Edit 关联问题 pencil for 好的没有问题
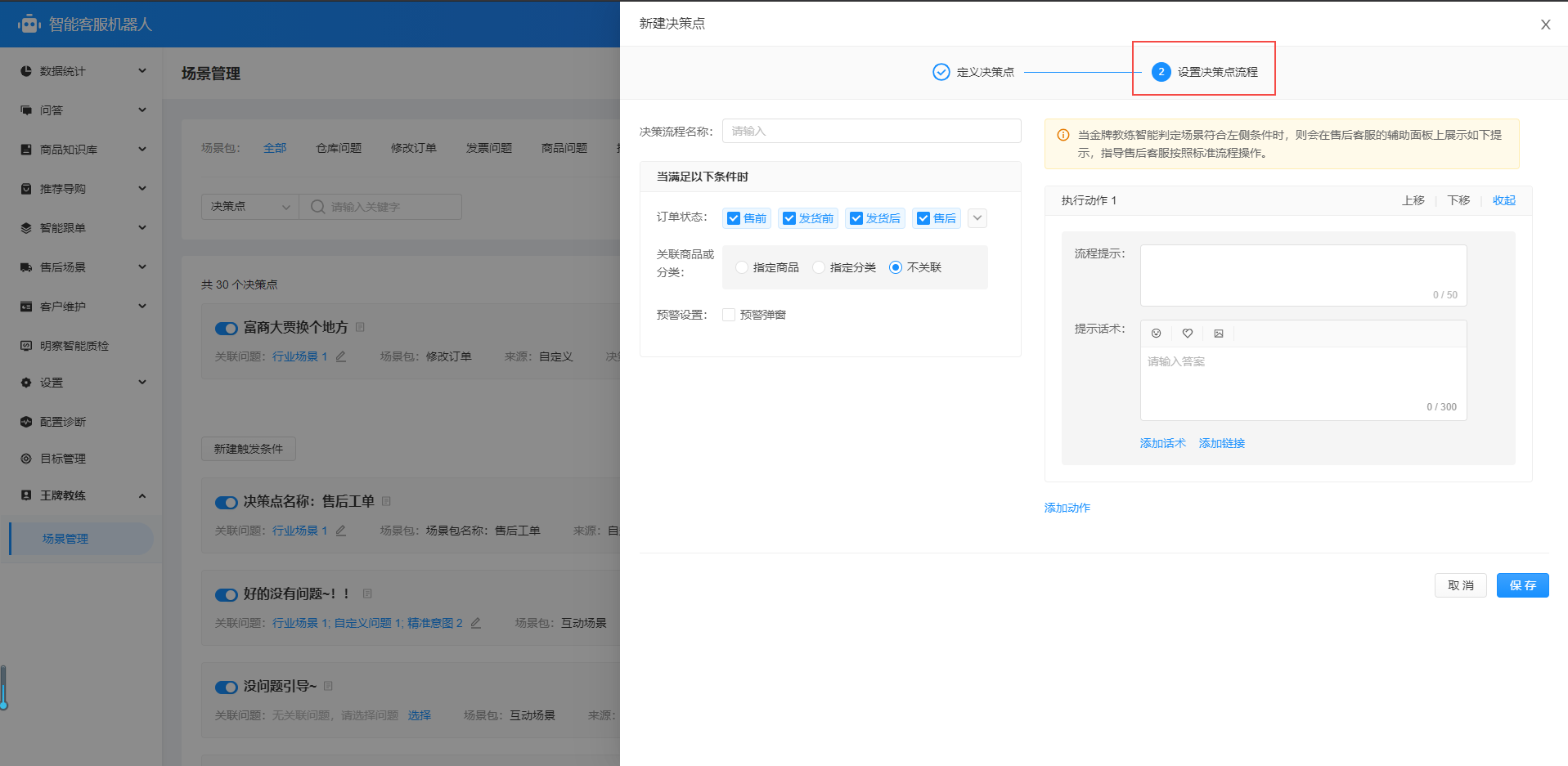 (x=476, y=623)
